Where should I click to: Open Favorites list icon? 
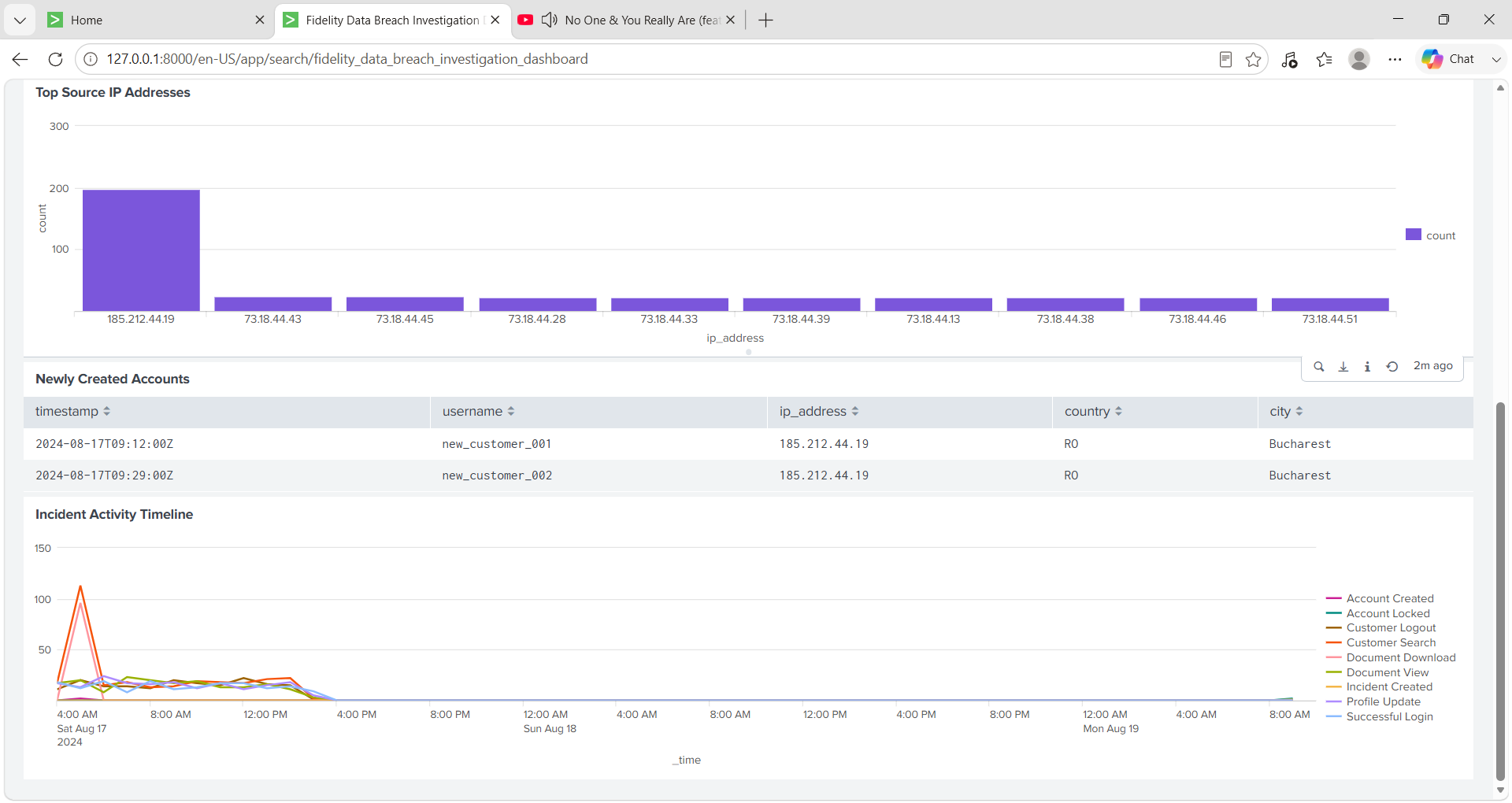click(x=1325, y=60)
